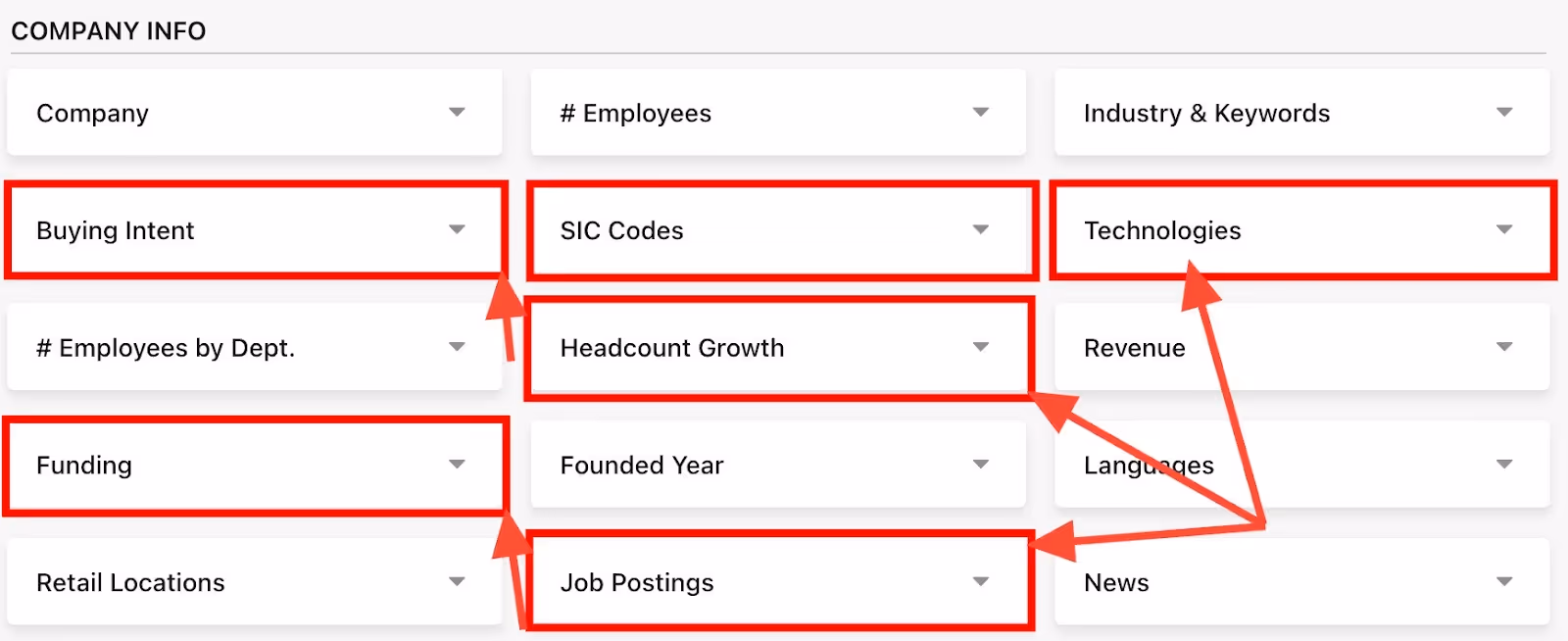Click the dropdown arrow beside Technologies
The image size is (1568, 641).
click(1504, 230)
